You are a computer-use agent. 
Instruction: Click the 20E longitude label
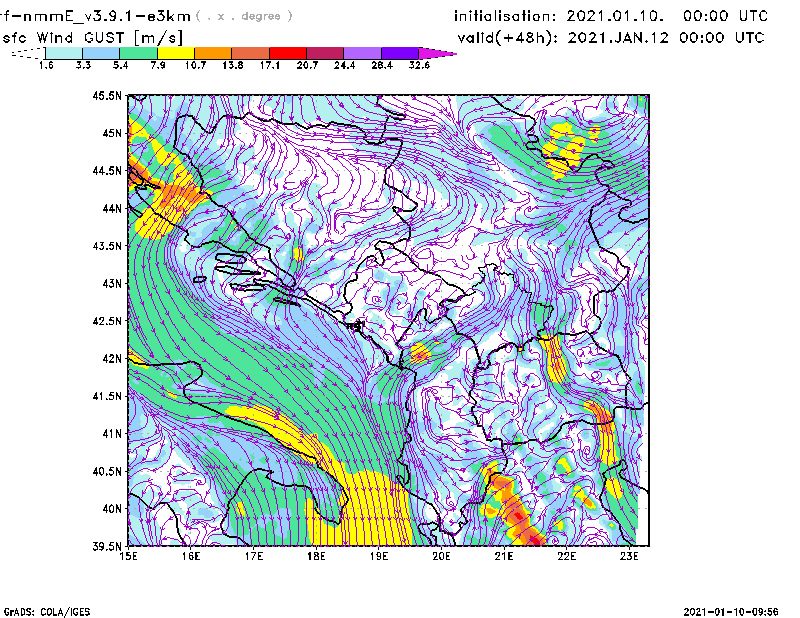pyautogui.click(x=441, y=557)
